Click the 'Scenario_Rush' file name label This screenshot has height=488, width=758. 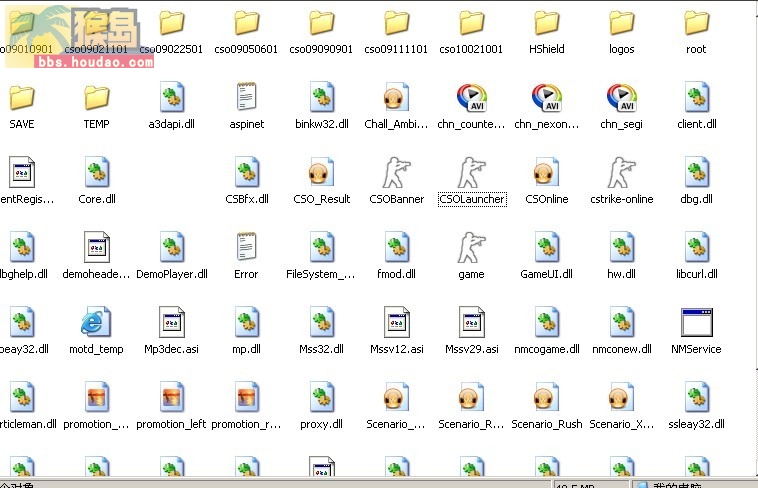(x=547, y=424)
